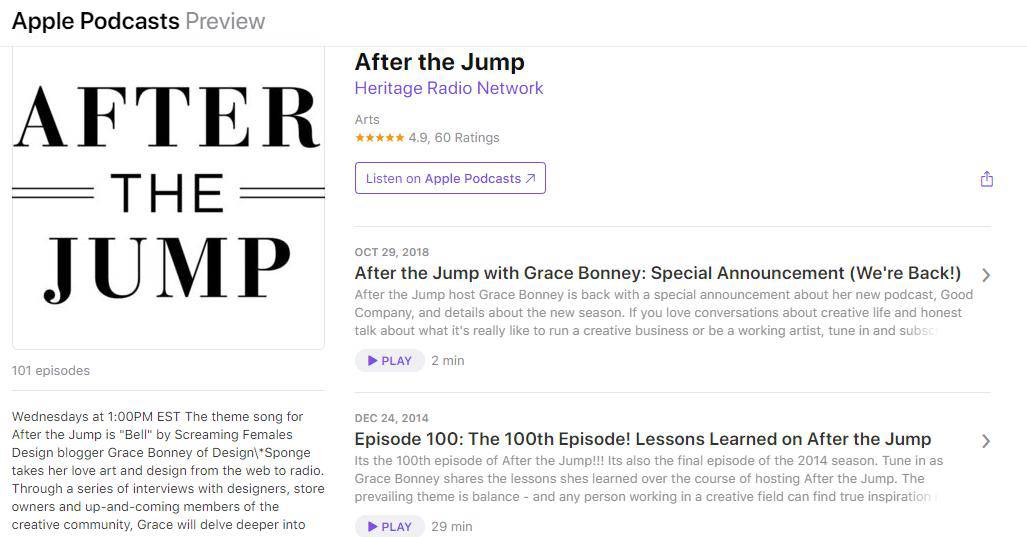Viewport: 1027px width, 537px height.
Task: Click the OCT 29, 2018 date
Action: (x=392, y=252)
